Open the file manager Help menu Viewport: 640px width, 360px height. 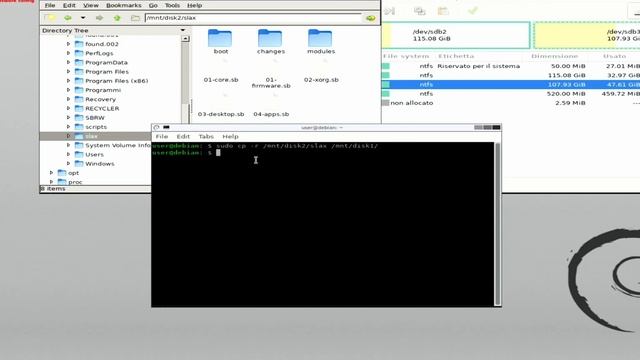[194, 5]
